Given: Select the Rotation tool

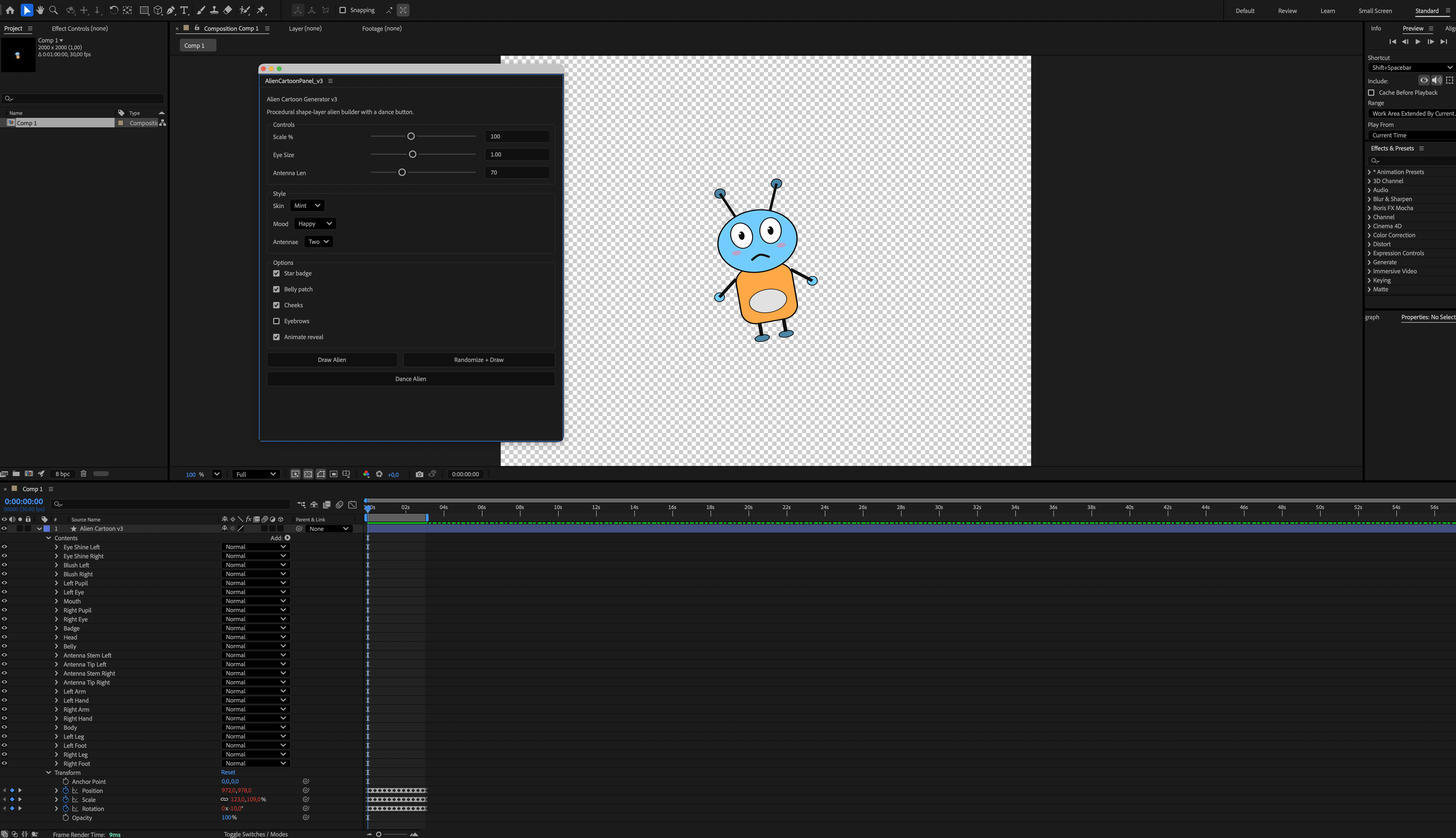Looking at the screenshot, I should coord(113,10).
